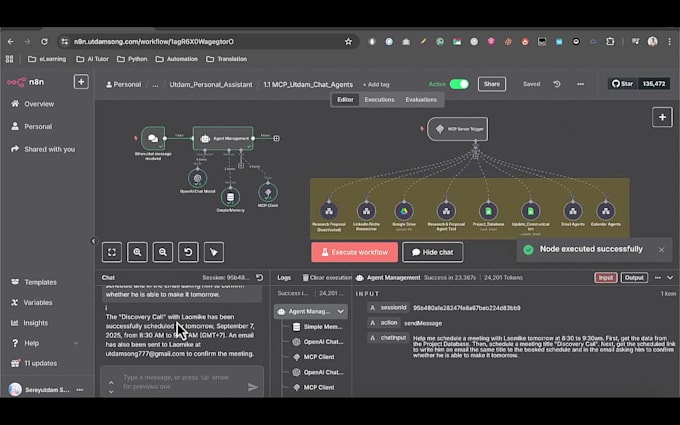Reset chat session refresh icon
This screenshot has height=425, width=680.
pos(259,278)
